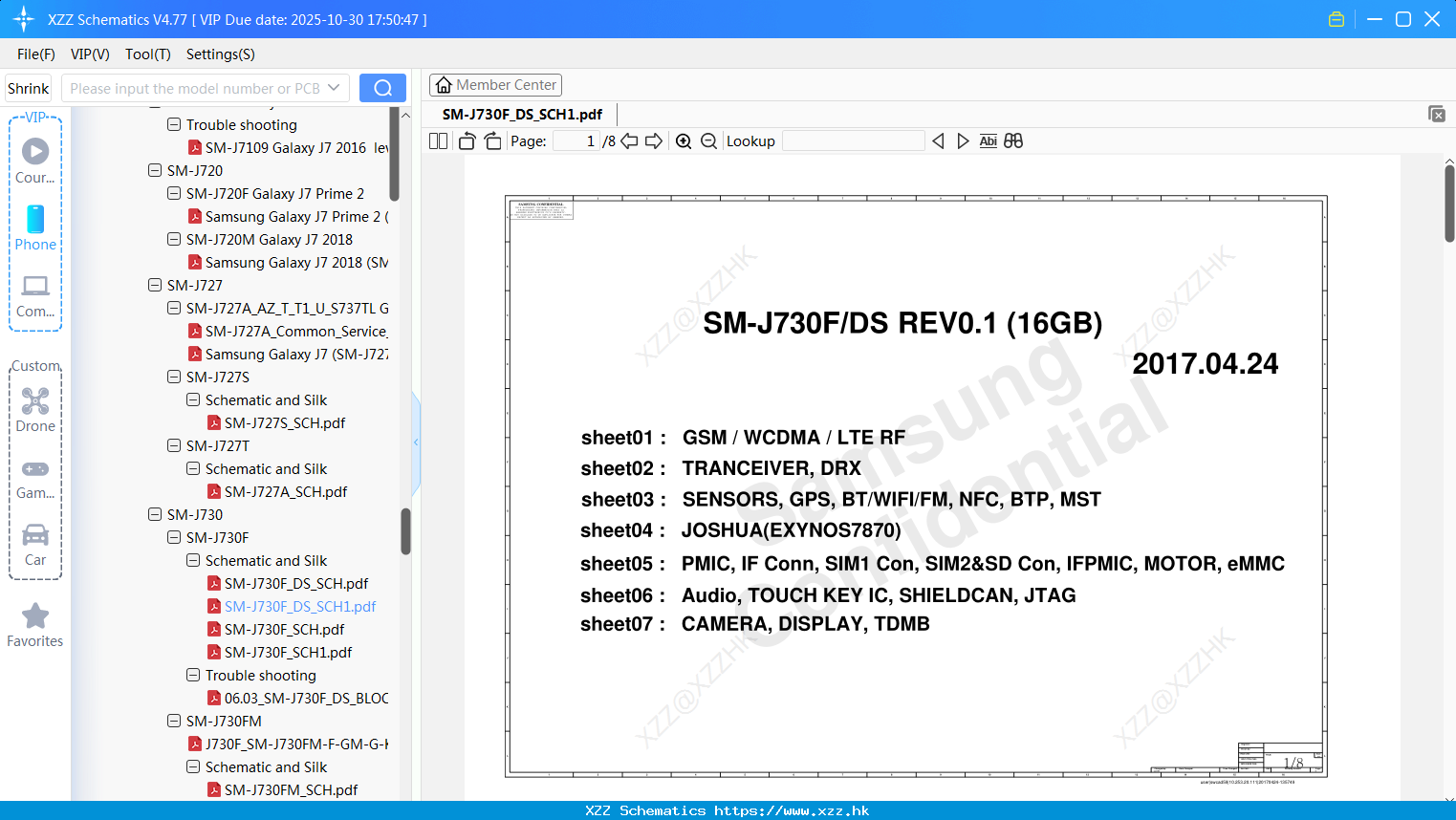Open SM-J7109 Galaxy J7 2016 file
This screenshot has height=820, width=1456.
(296, 147)
